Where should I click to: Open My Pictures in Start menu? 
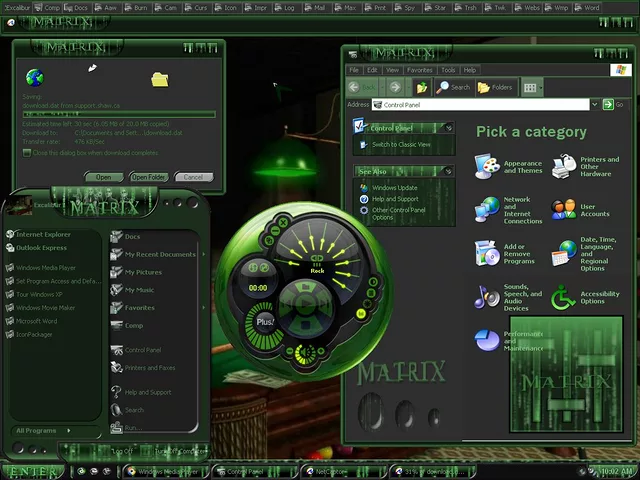[136, 272]
